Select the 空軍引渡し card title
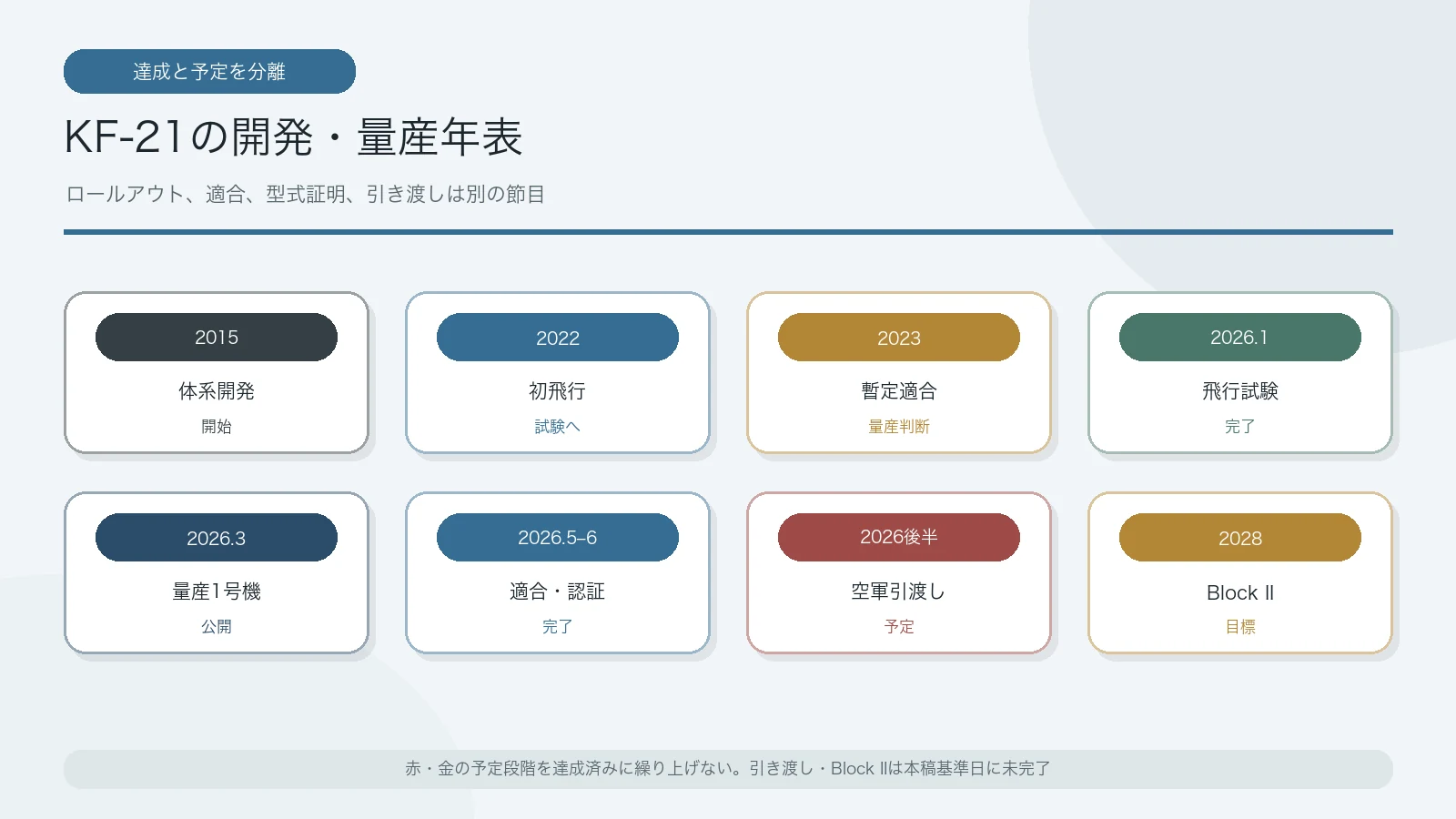1456x819 pixels. point(899,591)
